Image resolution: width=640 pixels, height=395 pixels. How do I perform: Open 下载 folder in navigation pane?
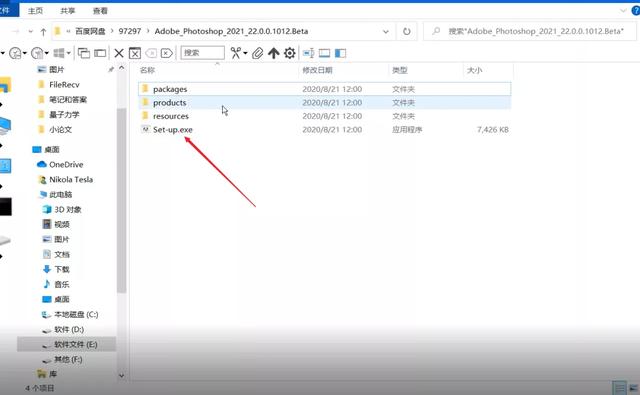click(62, 269)
